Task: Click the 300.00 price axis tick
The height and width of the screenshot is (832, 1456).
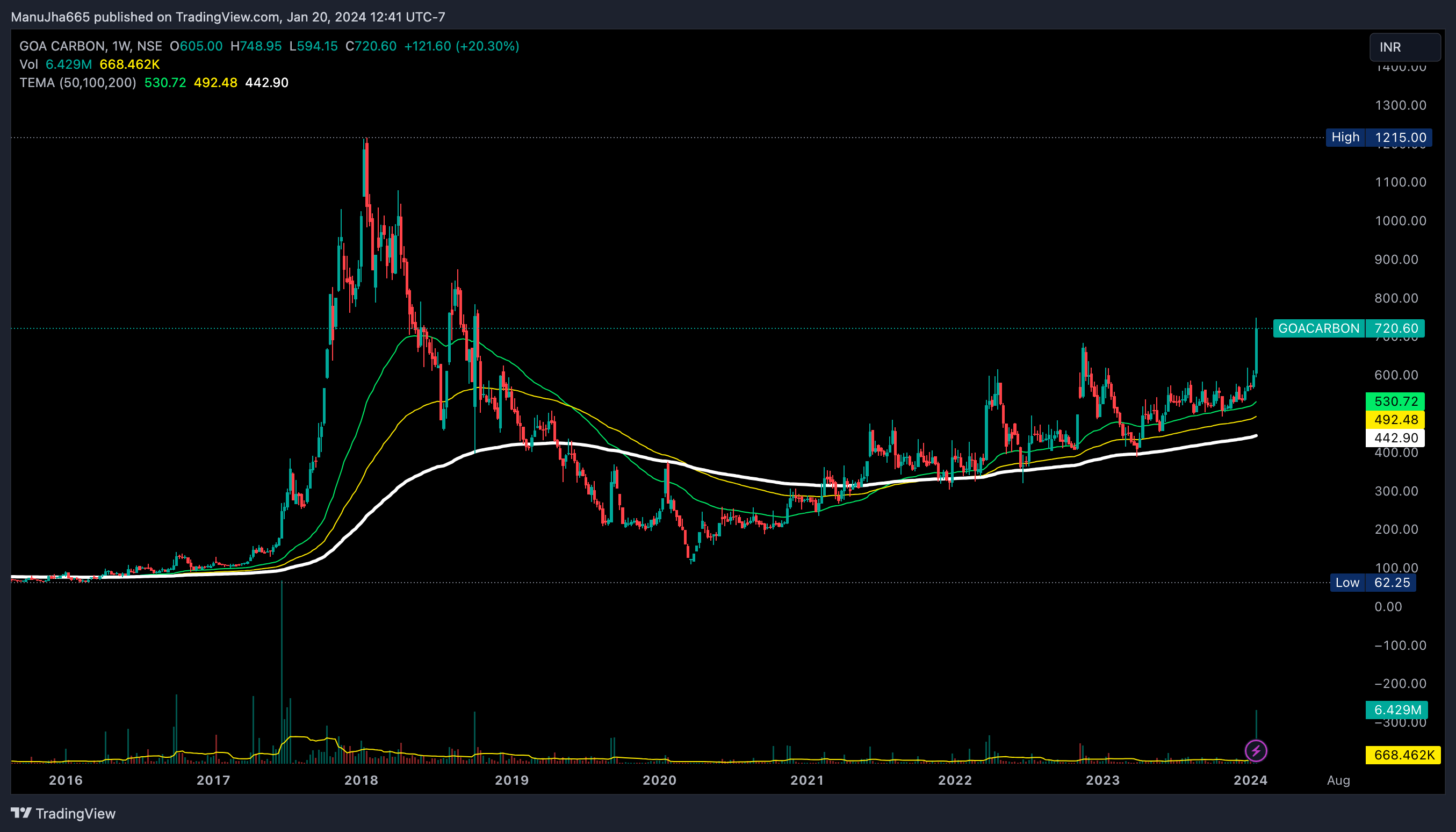Action: click(1396, 491)
